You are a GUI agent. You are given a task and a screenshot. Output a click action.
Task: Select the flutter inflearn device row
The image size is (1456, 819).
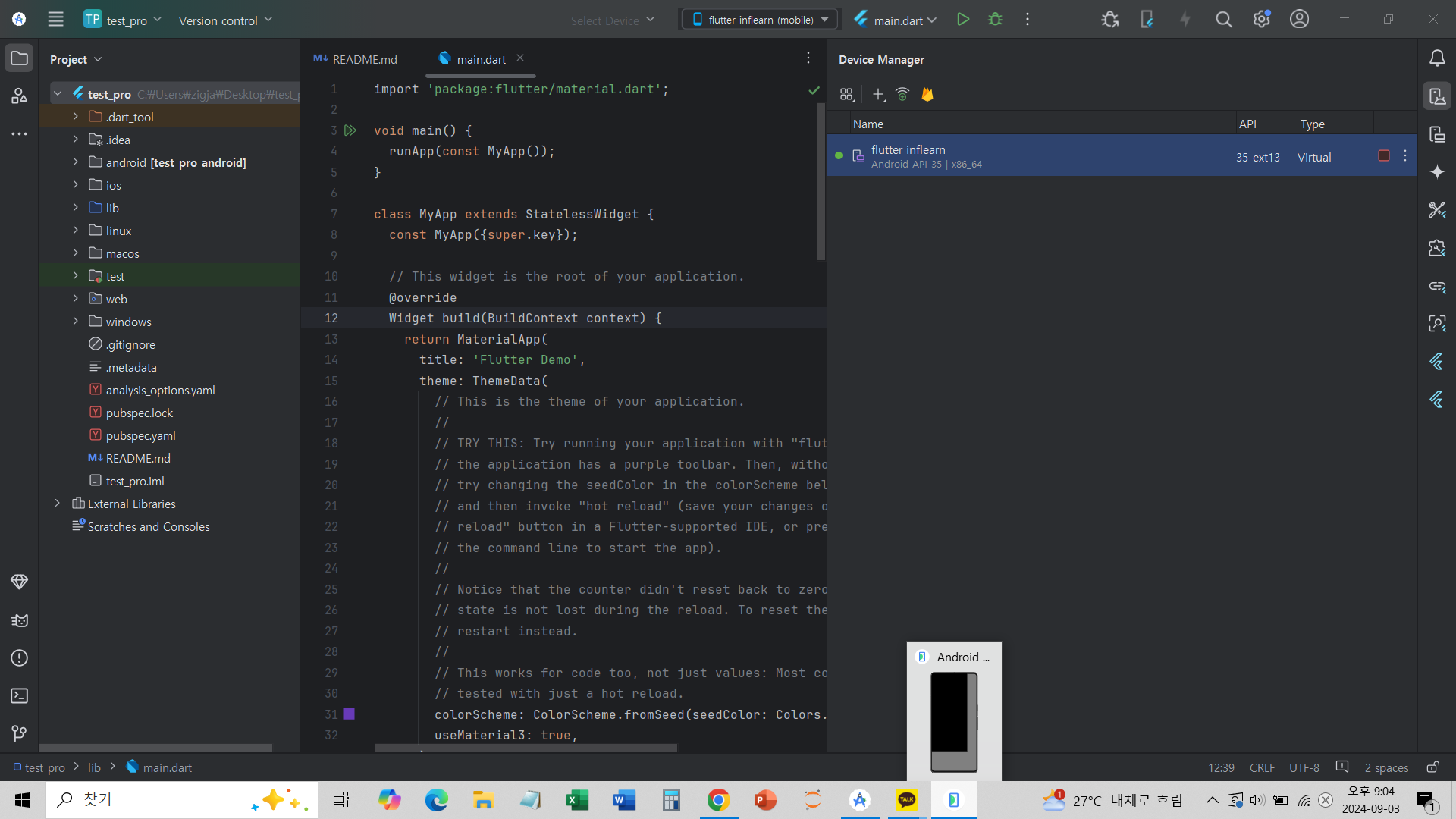[1122, 155]
